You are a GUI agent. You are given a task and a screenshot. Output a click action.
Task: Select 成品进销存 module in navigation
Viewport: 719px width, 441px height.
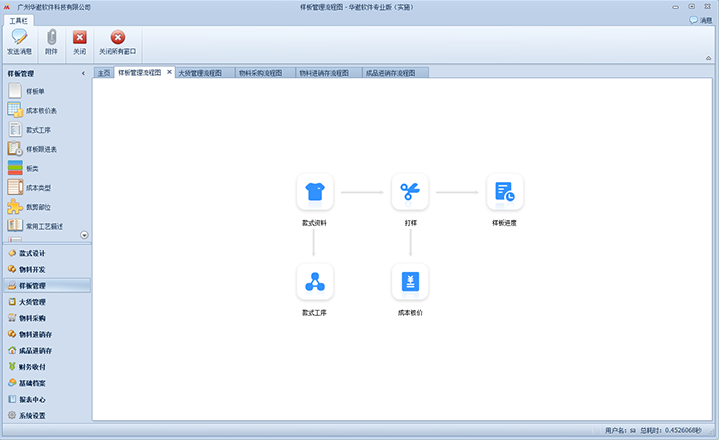[47, 350]
